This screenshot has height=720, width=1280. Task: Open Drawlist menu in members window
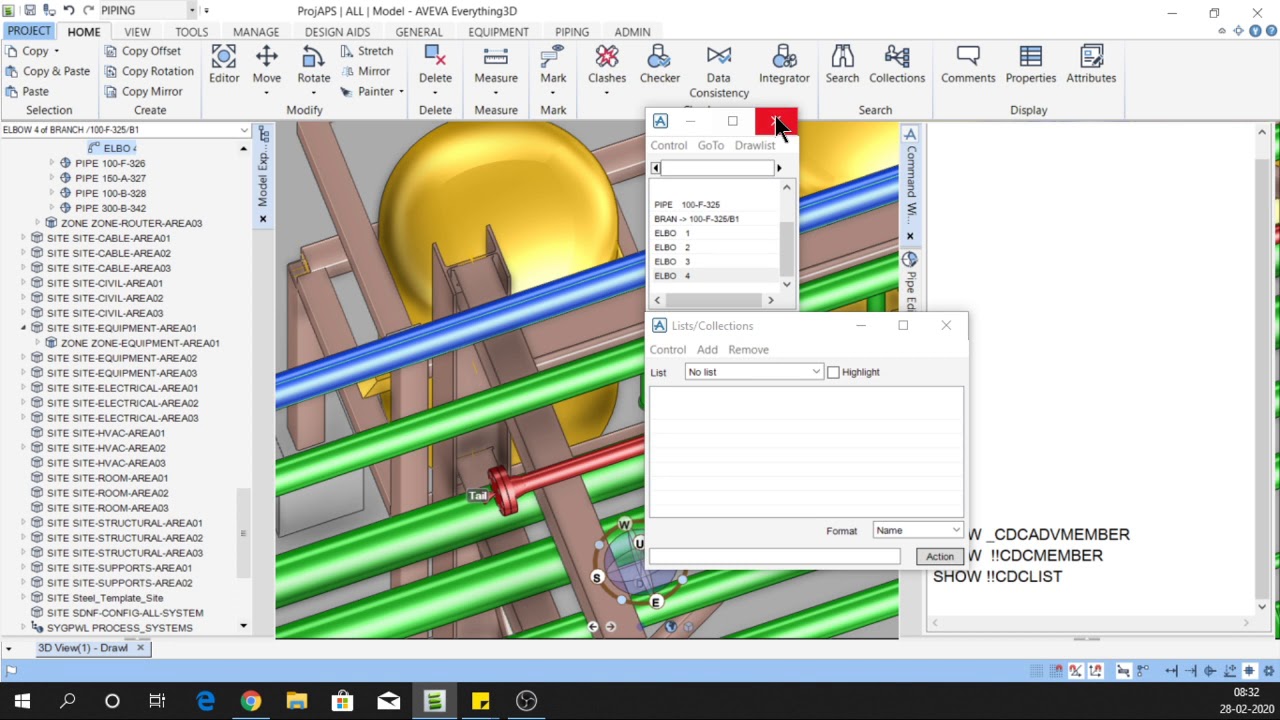(755, 146)
